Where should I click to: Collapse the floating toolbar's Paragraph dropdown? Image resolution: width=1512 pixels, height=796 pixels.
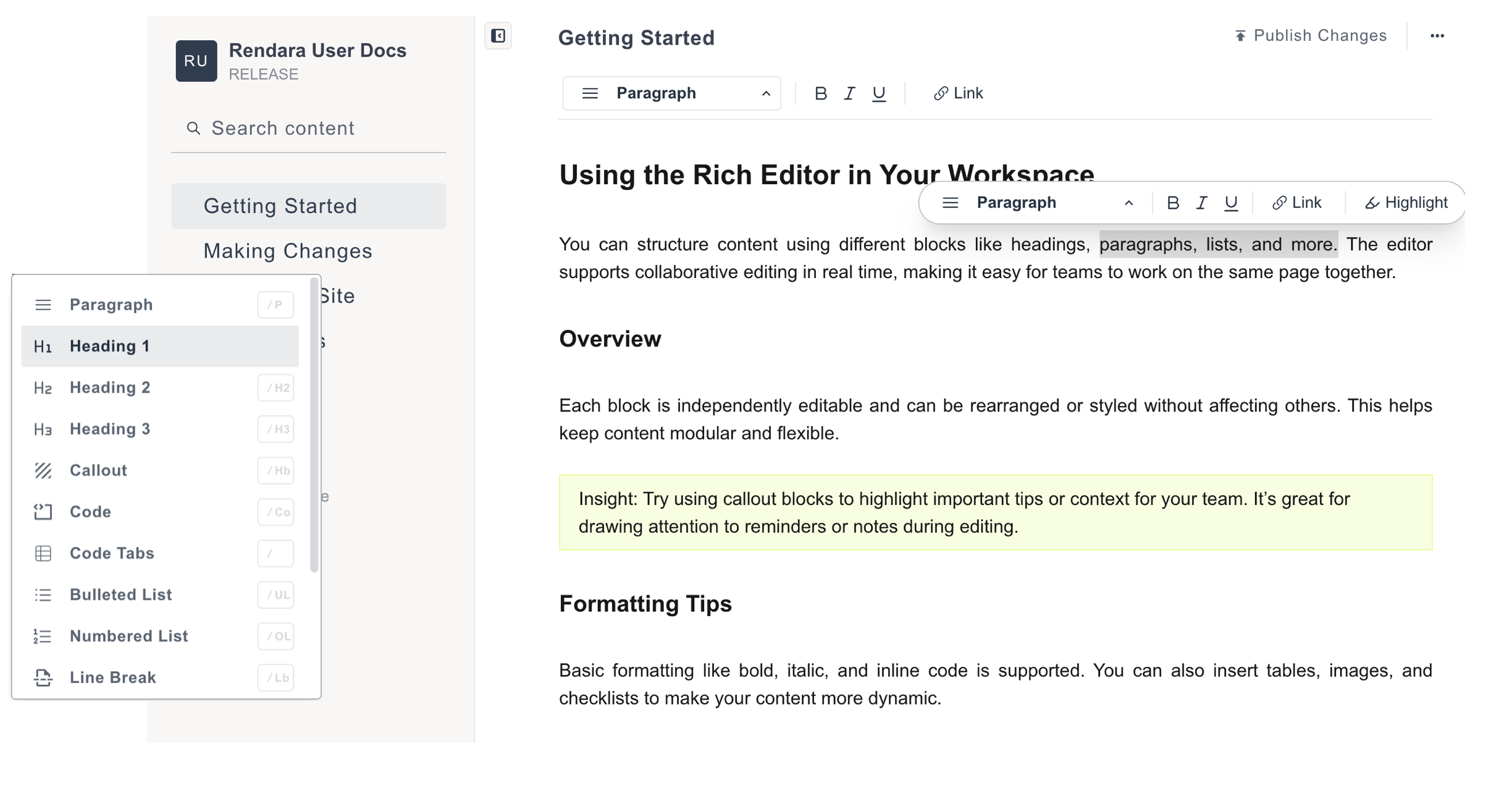pos(1129,203)
